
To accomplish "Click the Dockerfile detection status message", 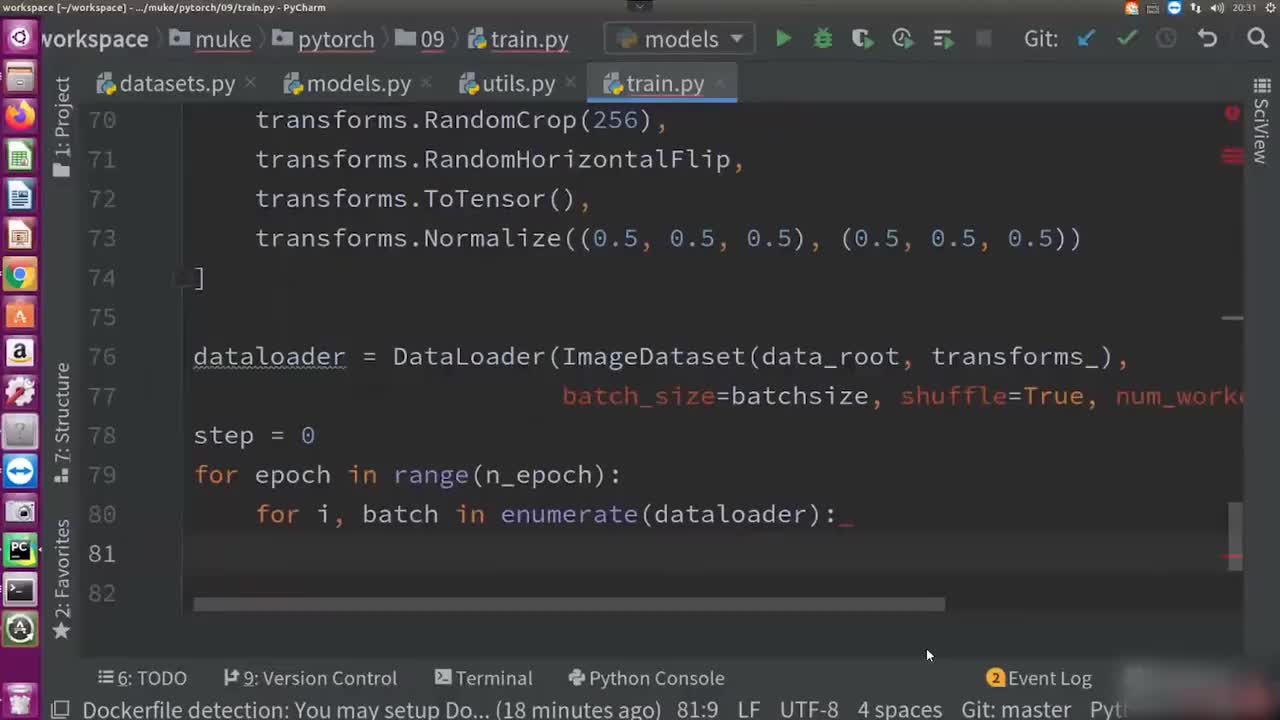I will [x=371, y=709].
